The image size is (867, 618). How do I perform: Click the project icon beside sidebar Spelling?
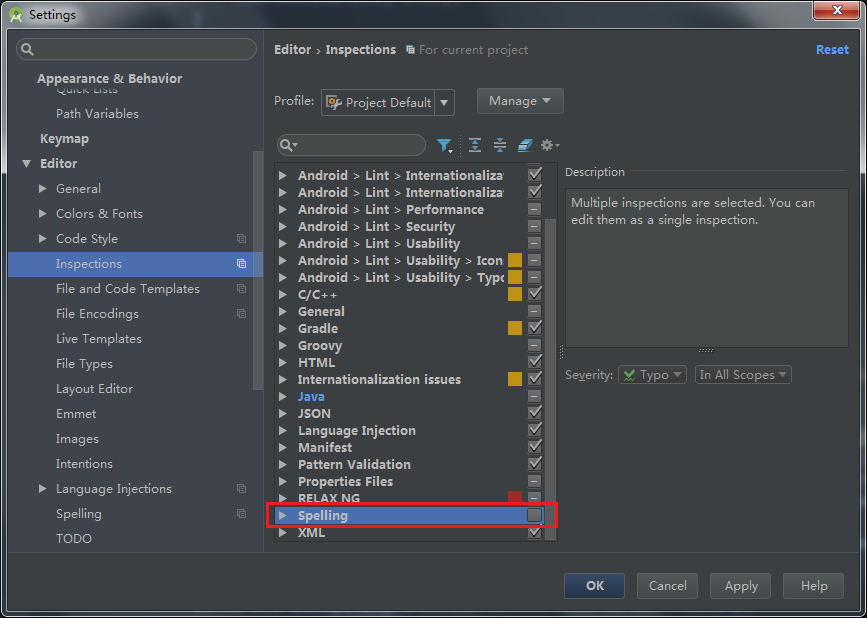click(x=241, y=514)
